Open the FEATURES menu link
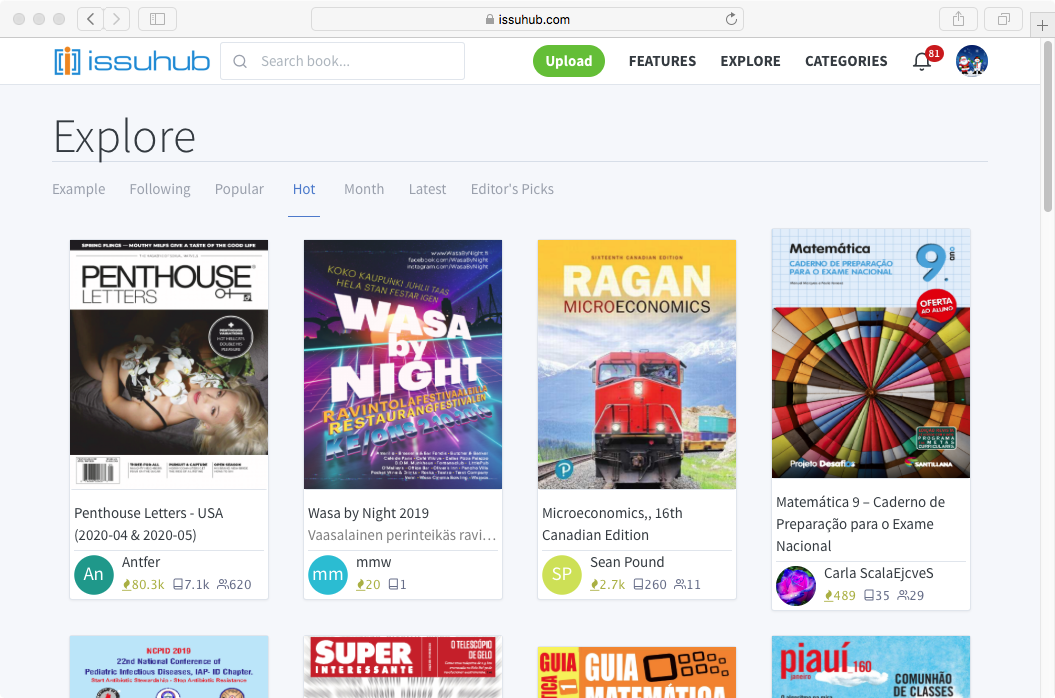The image size is (1055, 698). click(x=662, y=61)
